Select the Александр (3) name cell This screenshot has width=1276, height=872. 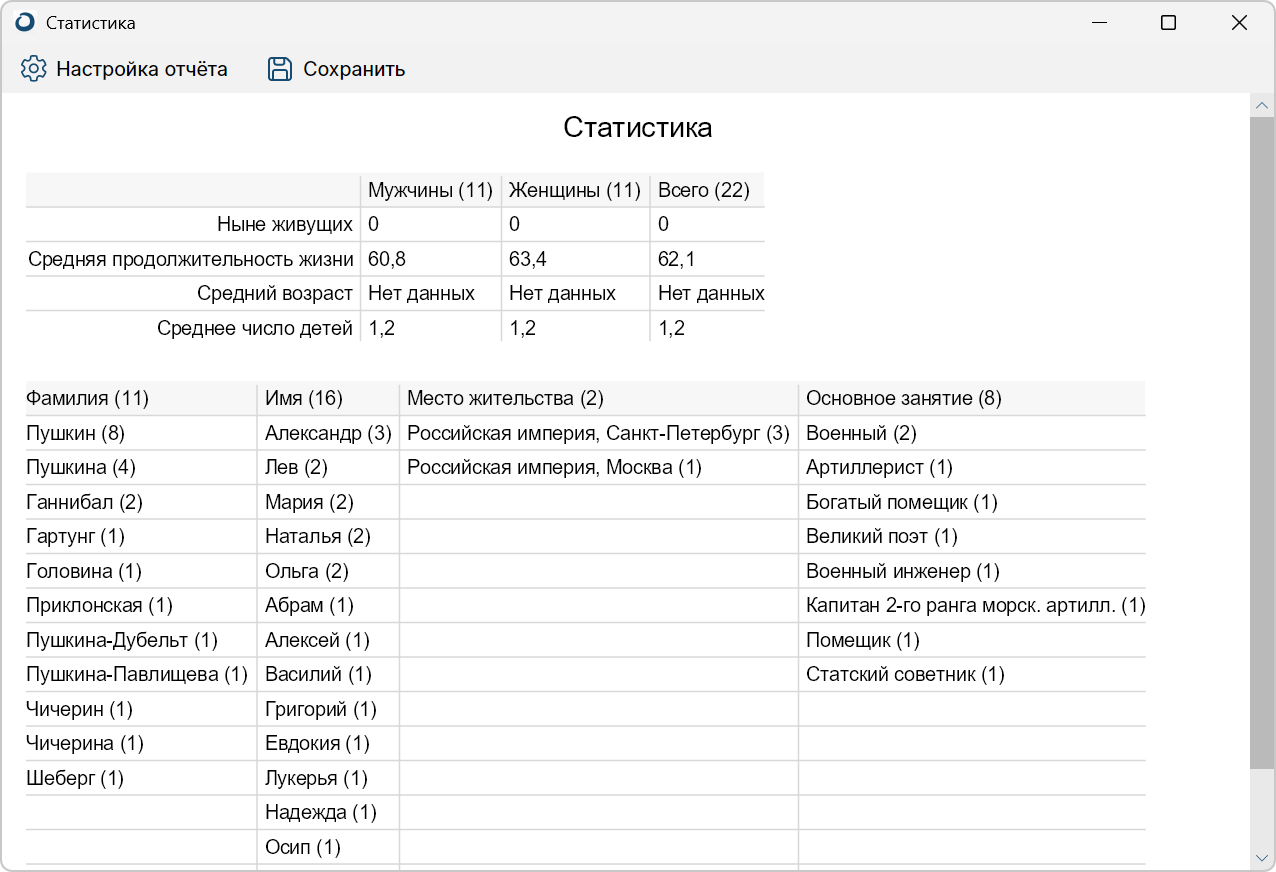(328, 433)
